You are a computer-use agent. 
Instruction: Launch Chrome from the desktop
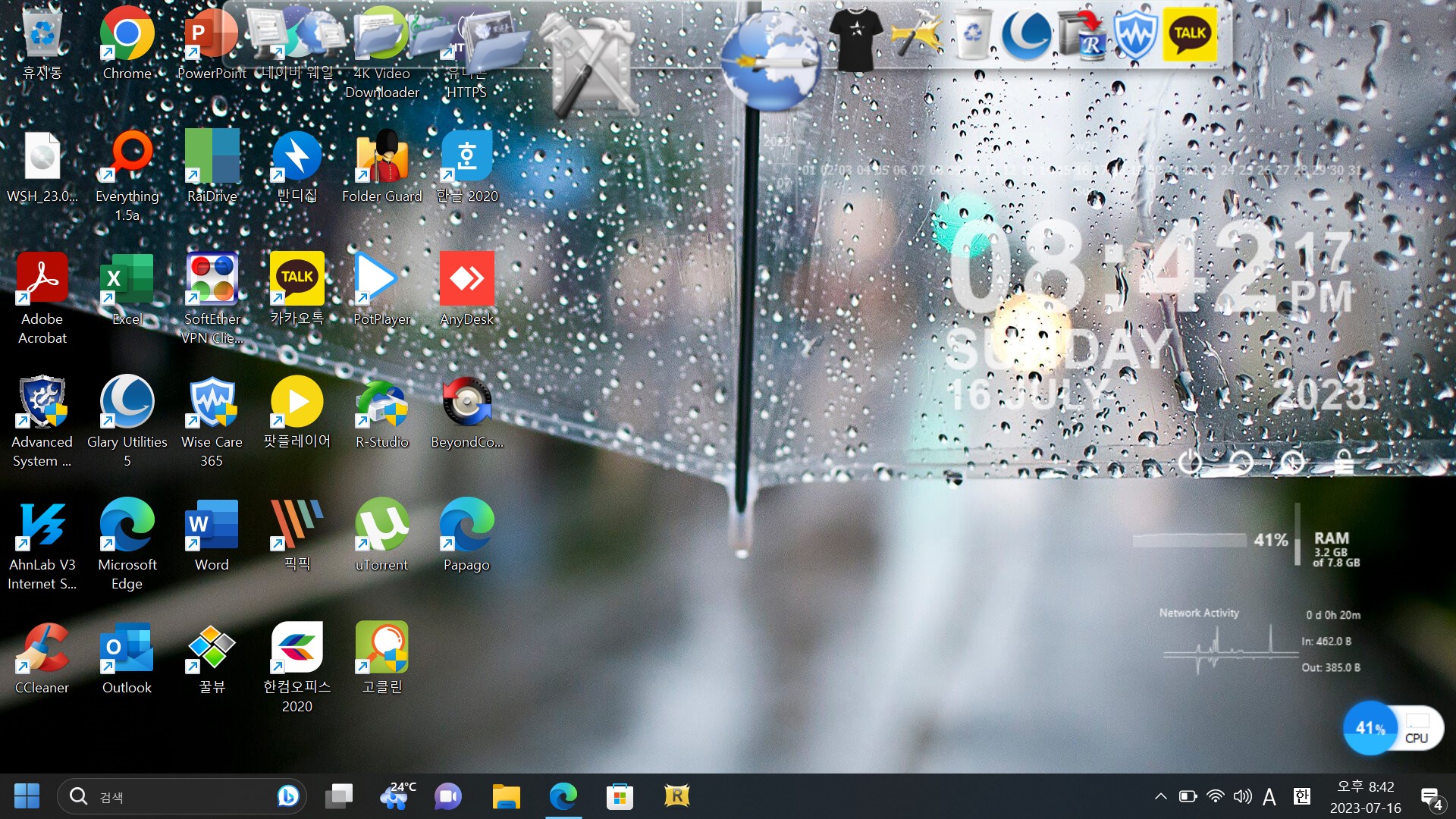tap(127, 44)
